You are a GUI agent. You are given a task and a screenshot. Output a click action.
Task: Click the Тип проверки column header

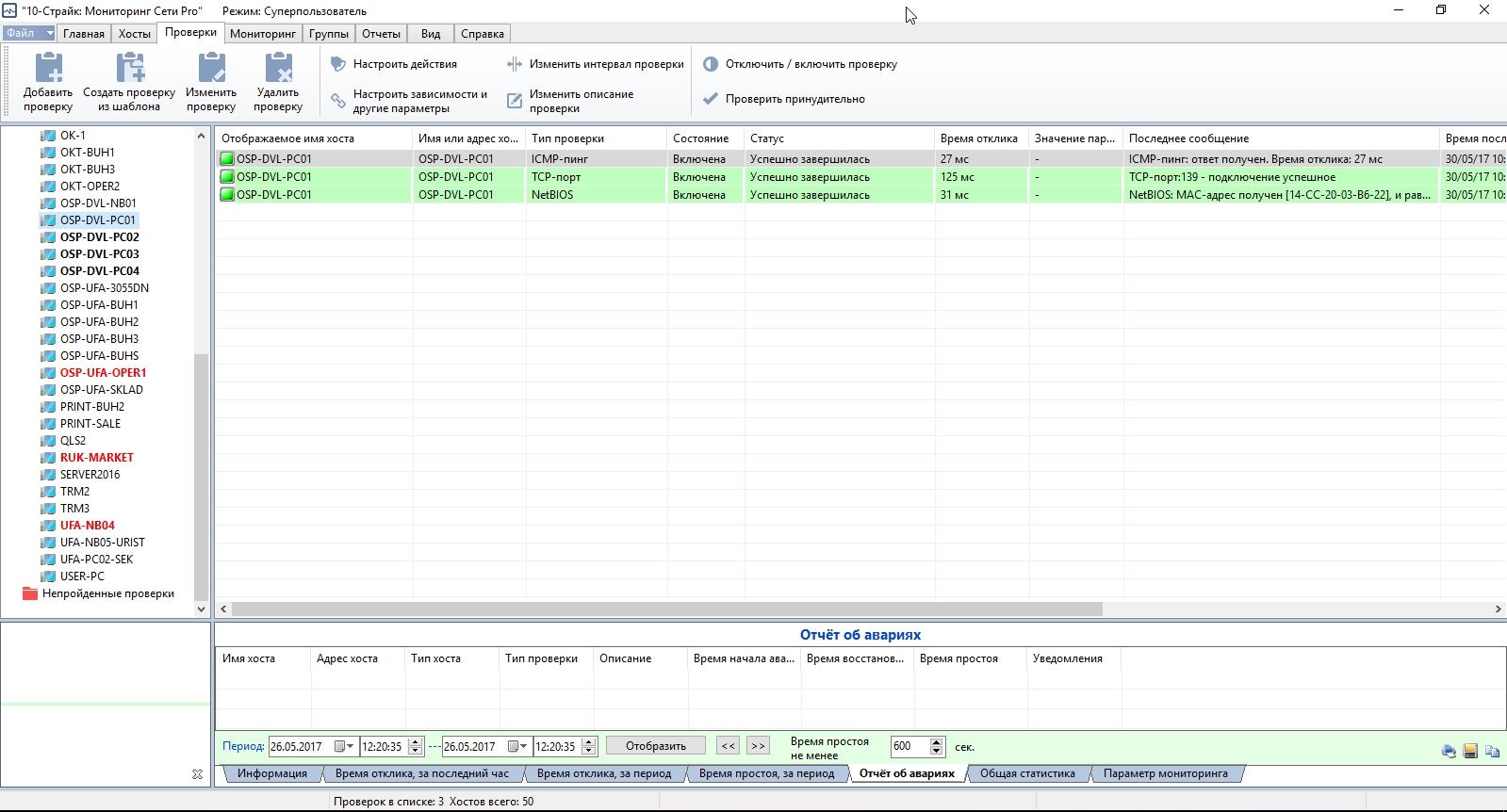pyautogui.click(x=596, y=138)
